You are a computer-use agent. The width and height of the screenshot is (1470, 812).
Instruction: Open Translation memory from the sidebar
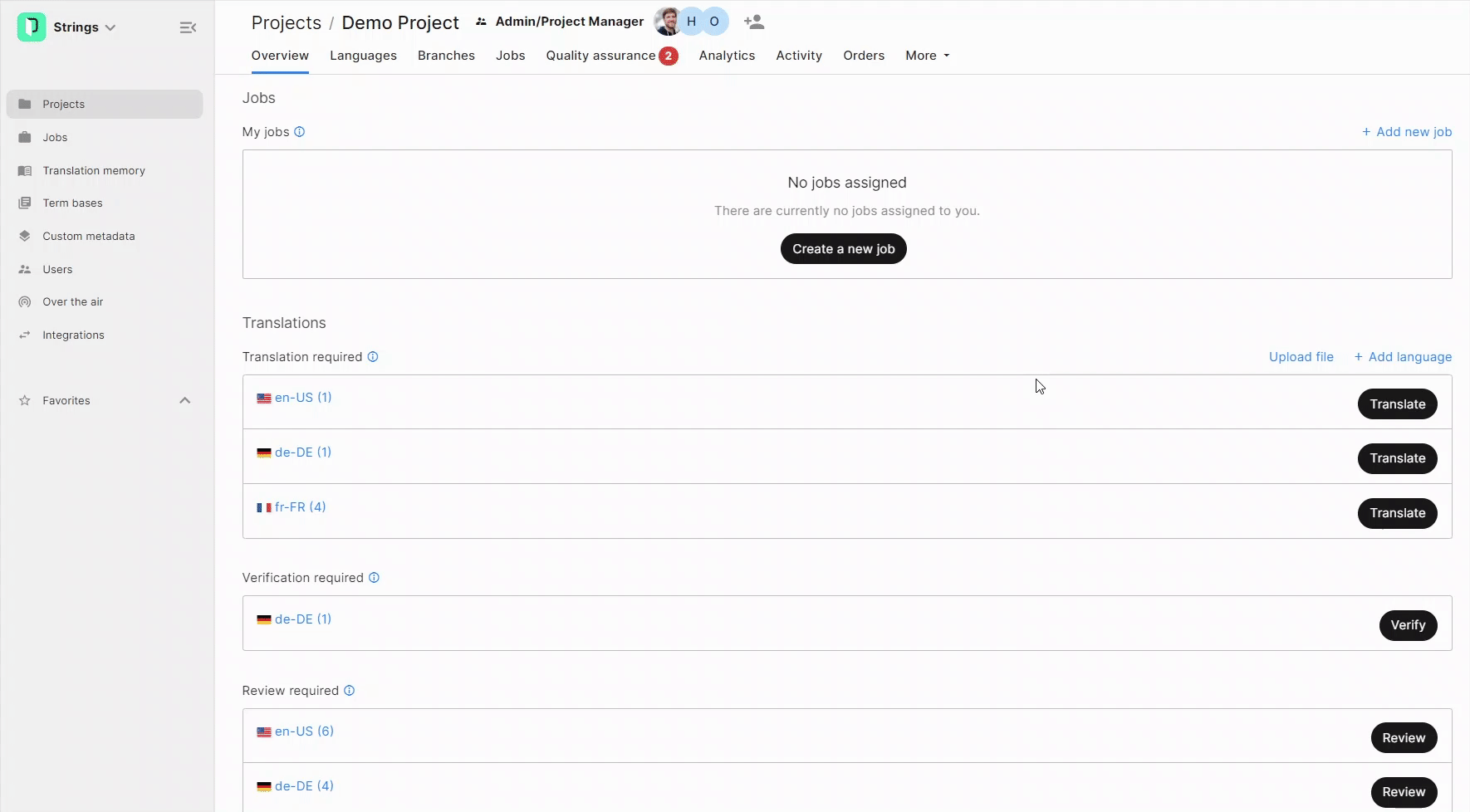pos(94,170)
